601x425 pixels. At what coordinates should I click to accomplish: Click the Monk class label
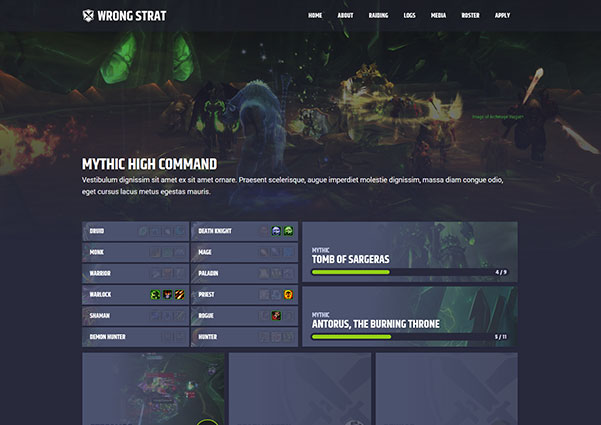[x=97, y=252]
